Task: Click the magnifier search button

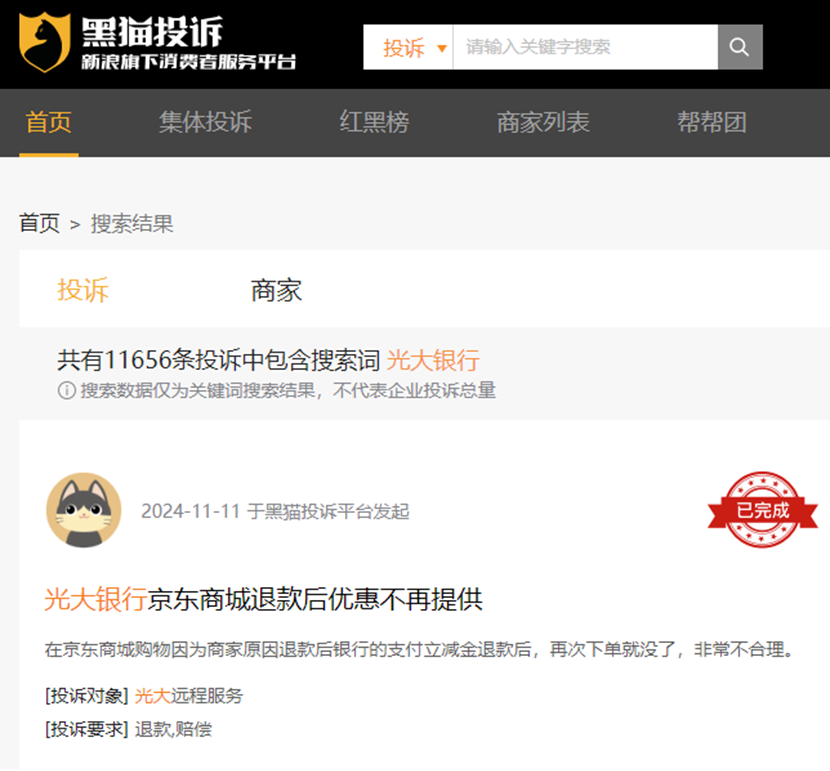Action: tap(739, 47)
